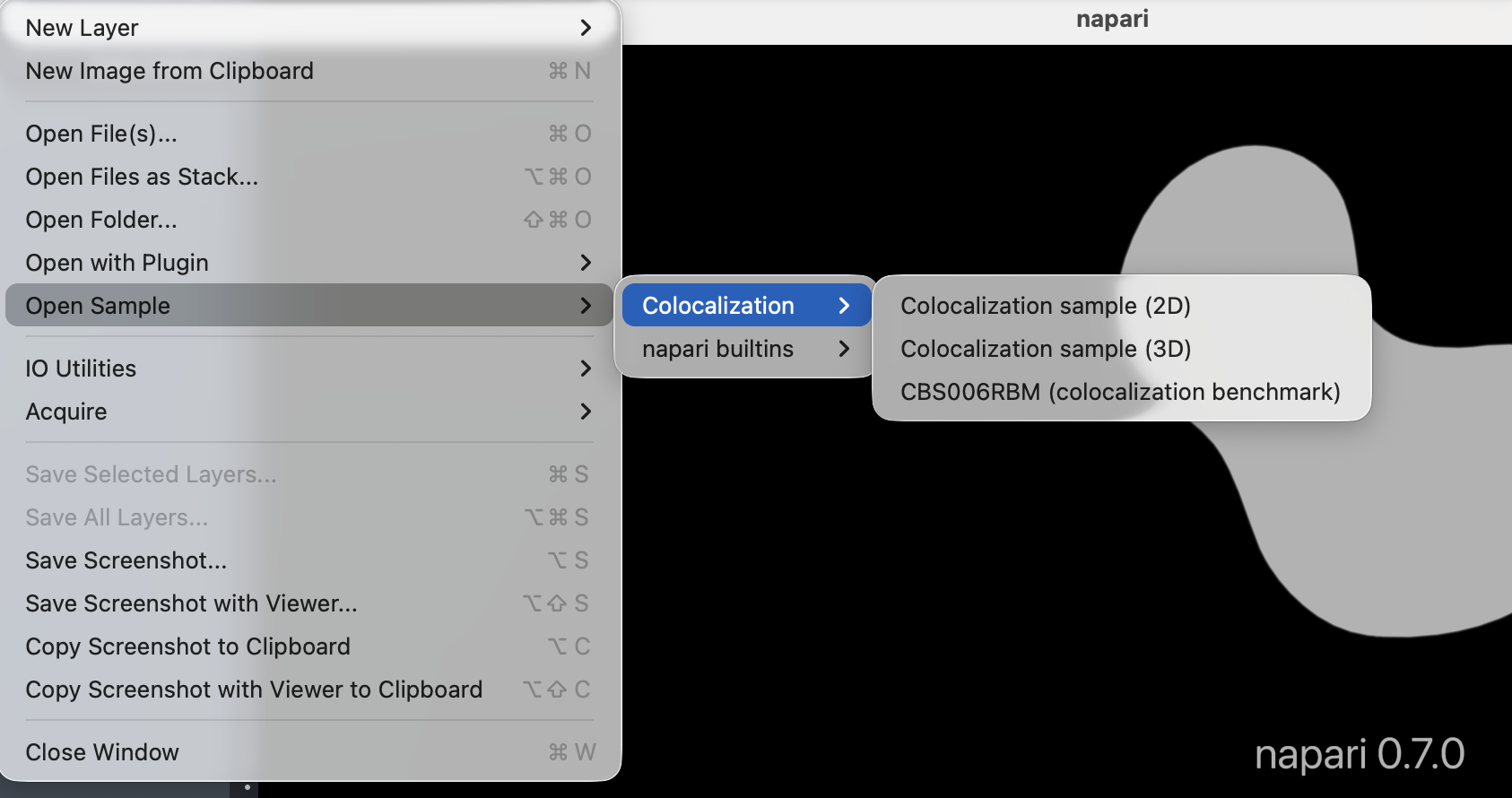Choose New Image from Clipboard
1512x798 pixels.
coord(309,71)
